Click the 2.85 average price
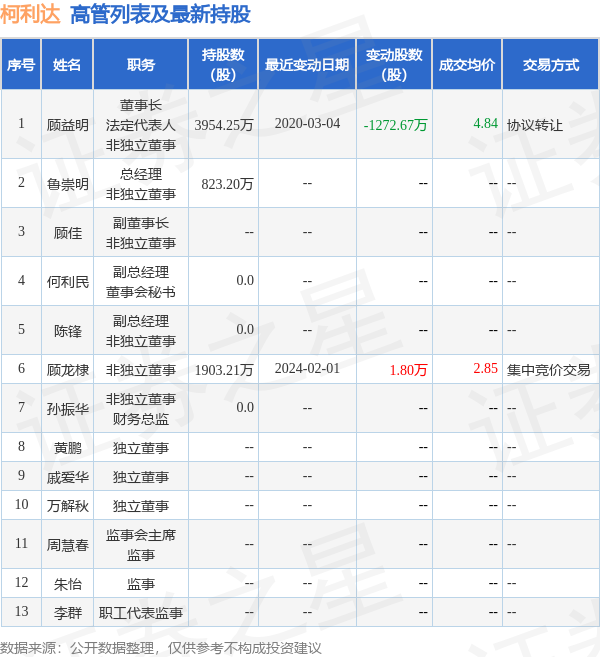The width and height of the screenshot is (600, 657). coord(486,368)
